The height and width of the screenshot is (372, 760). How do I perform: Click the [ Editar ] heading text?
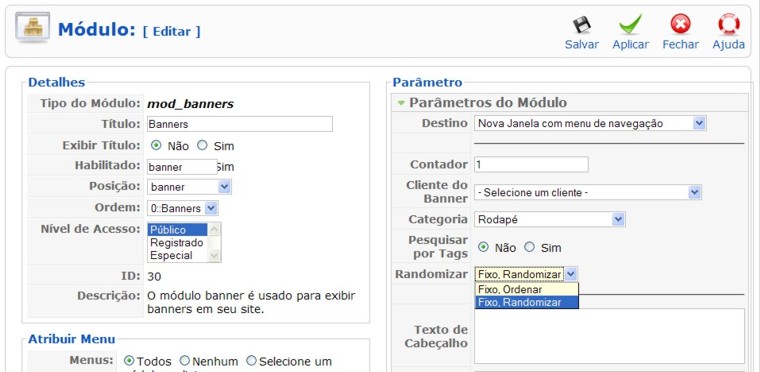point(172,32)
